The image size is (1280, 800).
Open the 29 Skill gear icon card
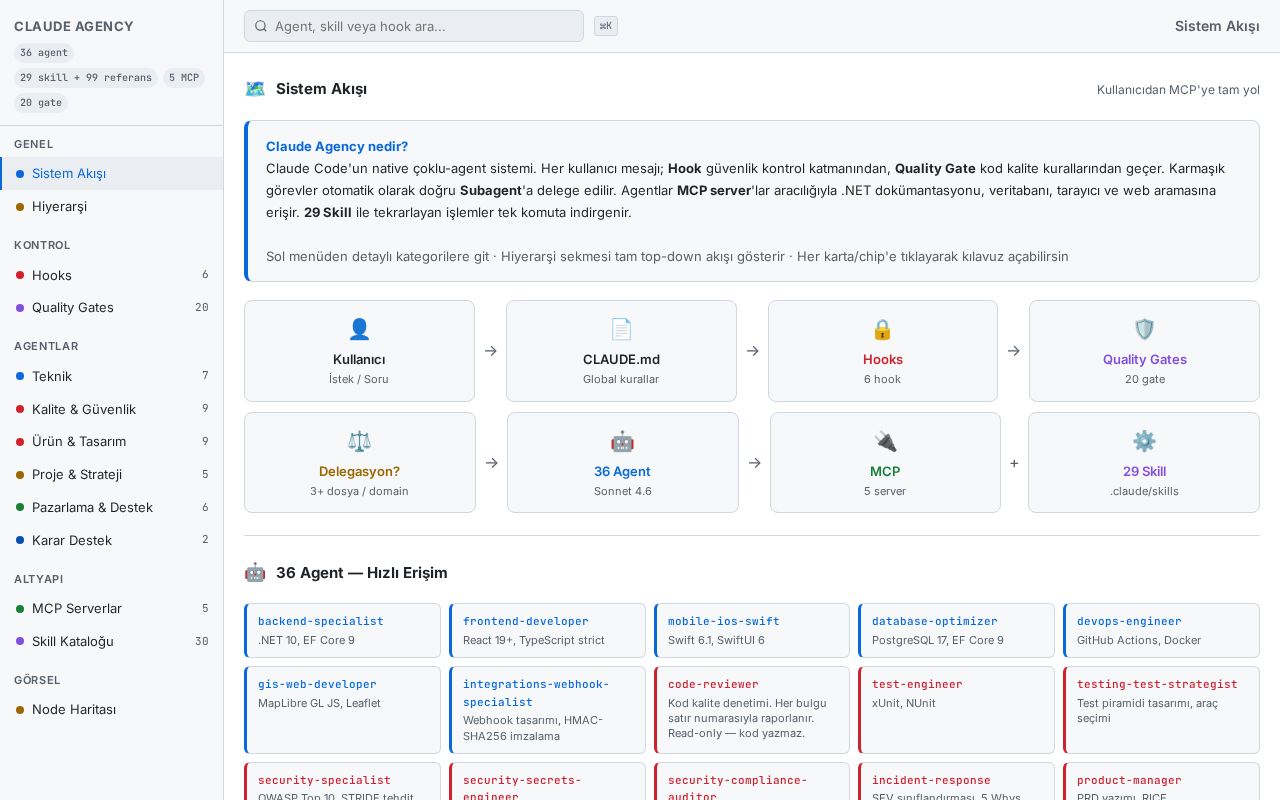point(1144,463)
